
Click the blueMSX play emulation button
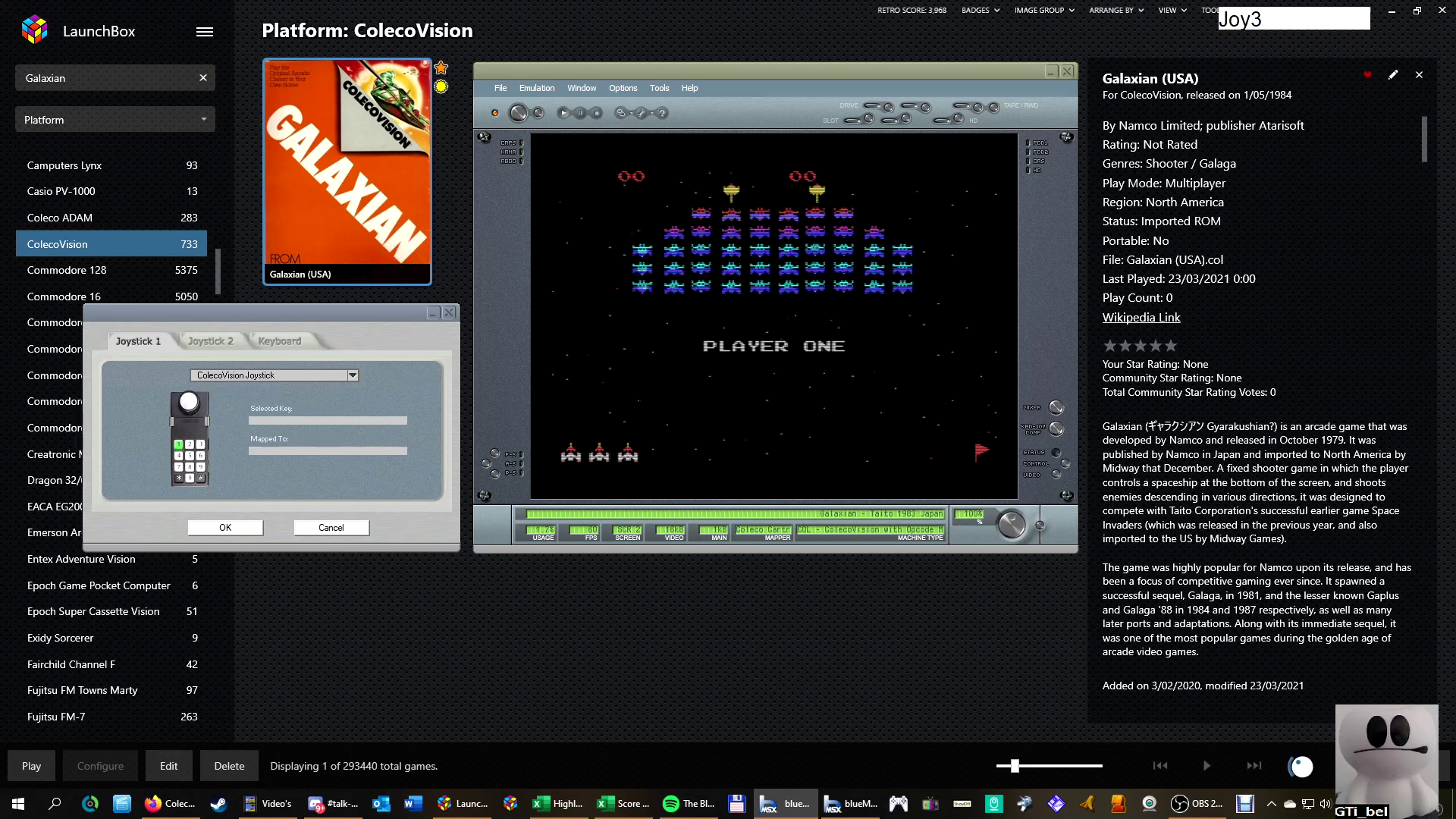[x=563, y=113]
